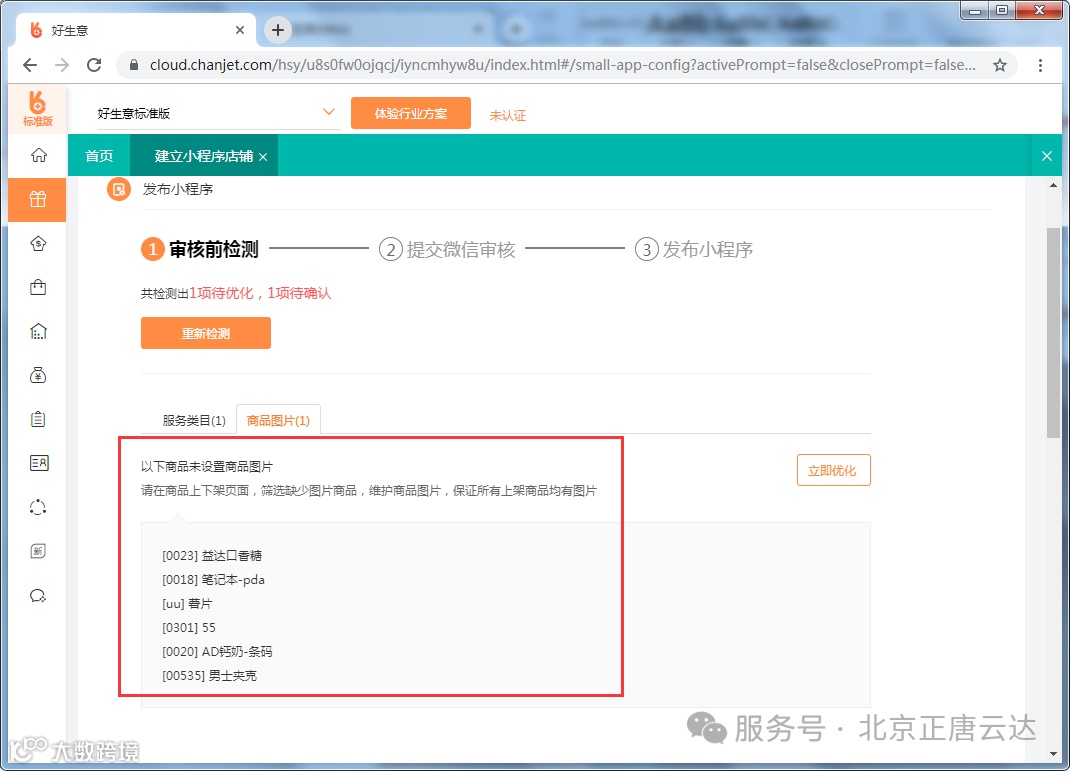Select the 商品图片(1) tab

tap(278, 420)
